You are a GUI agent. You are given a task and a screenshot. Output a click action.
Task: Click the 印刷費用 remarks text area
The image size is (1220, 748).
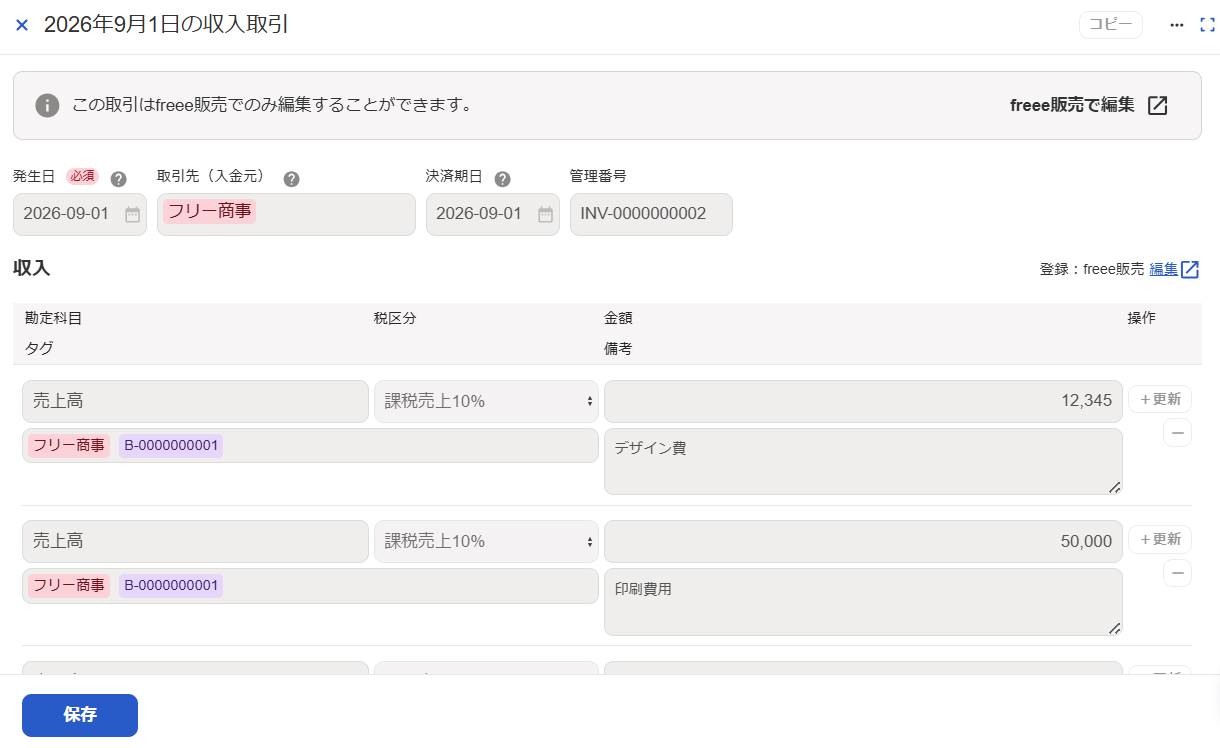pyautogui.click(x=863, y=602)
